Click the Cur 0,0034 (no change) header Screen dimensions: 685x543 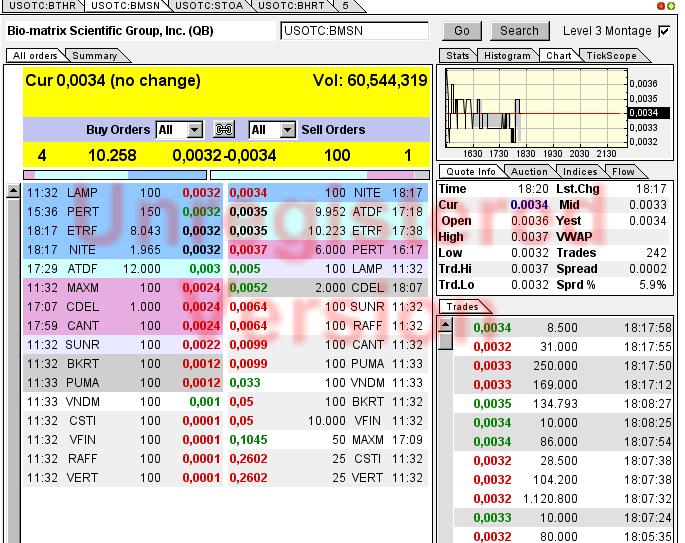pyautogui.click(x=113, y=81)
